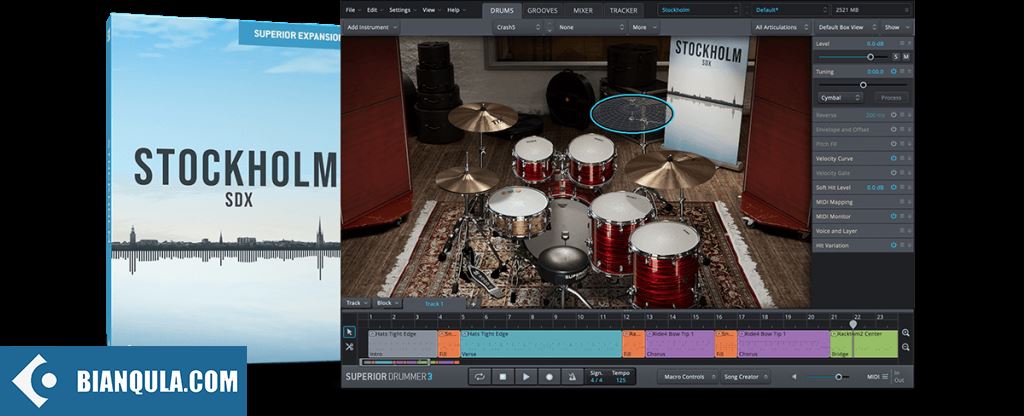Open the All Articulations dropdown

(781, 27)
